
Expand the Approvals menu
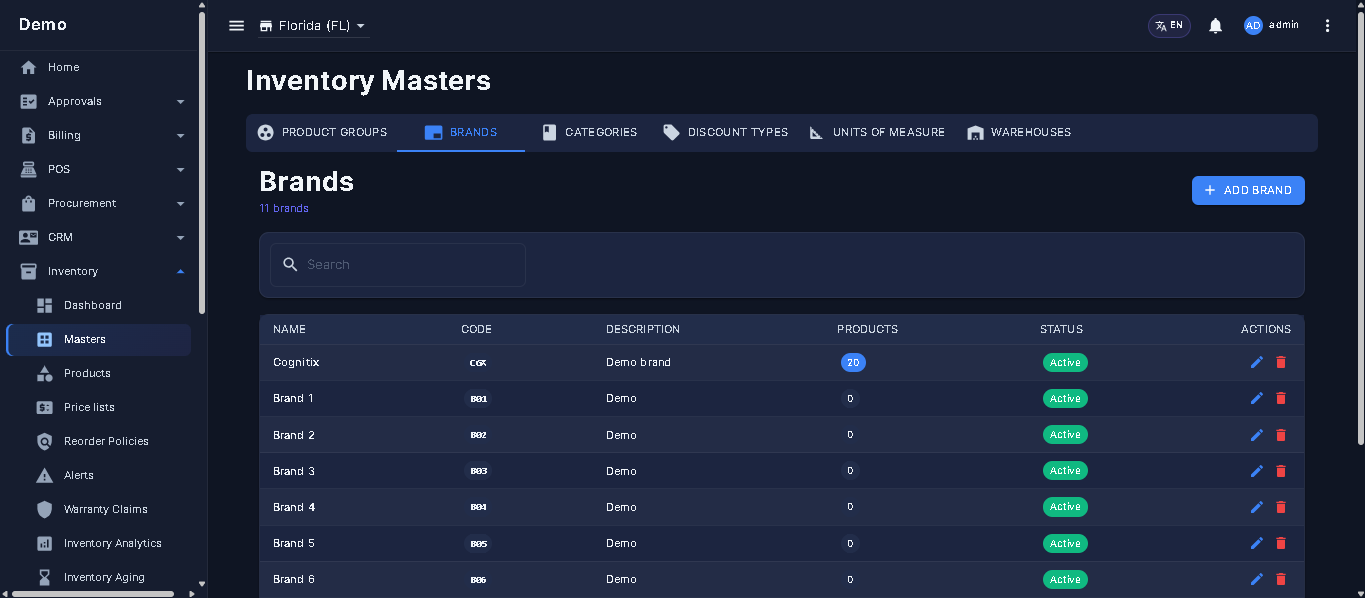pyautogui.click(x=98, y=101)
